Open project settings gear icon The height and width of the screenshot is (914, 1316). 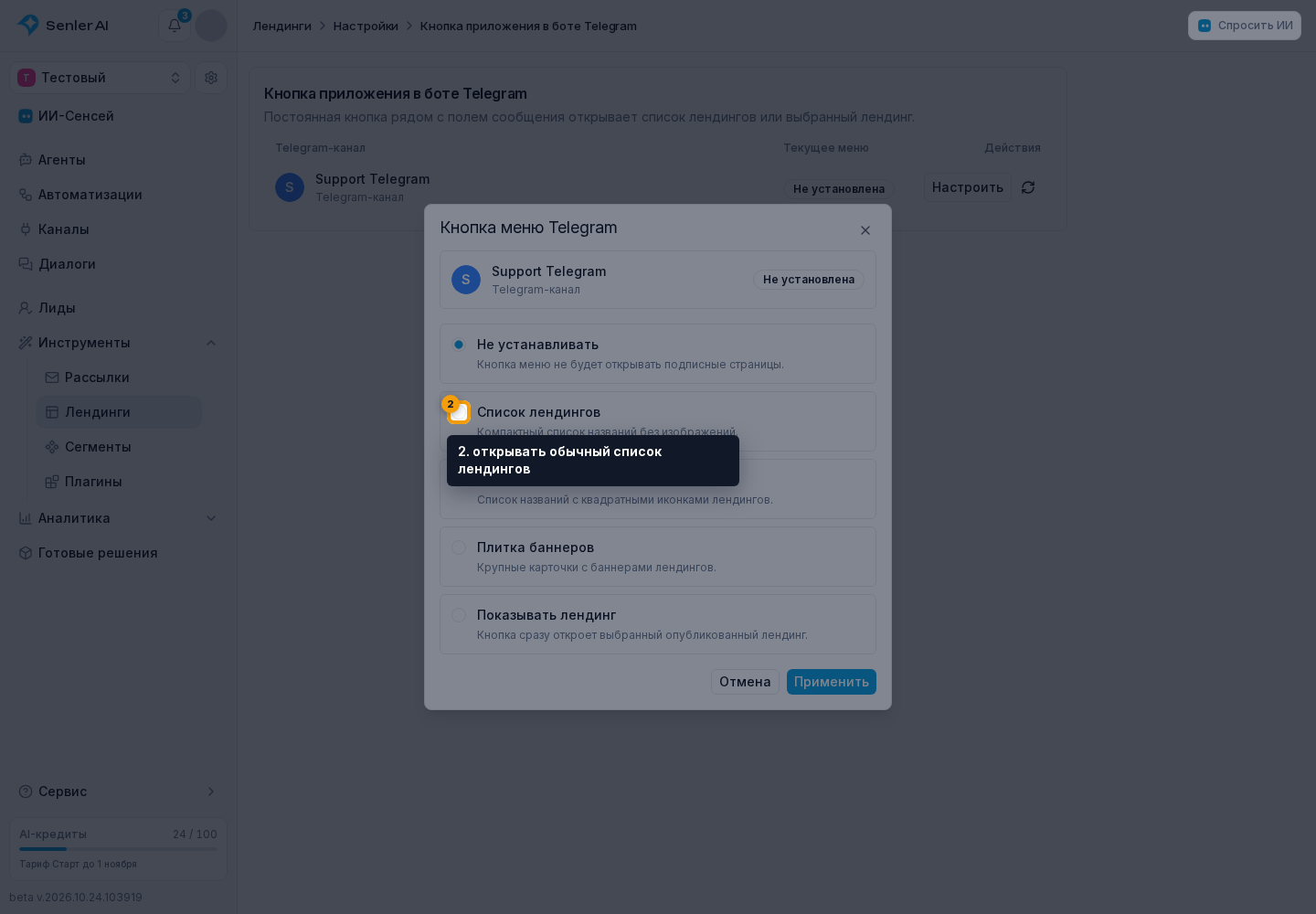click(211, 78)
